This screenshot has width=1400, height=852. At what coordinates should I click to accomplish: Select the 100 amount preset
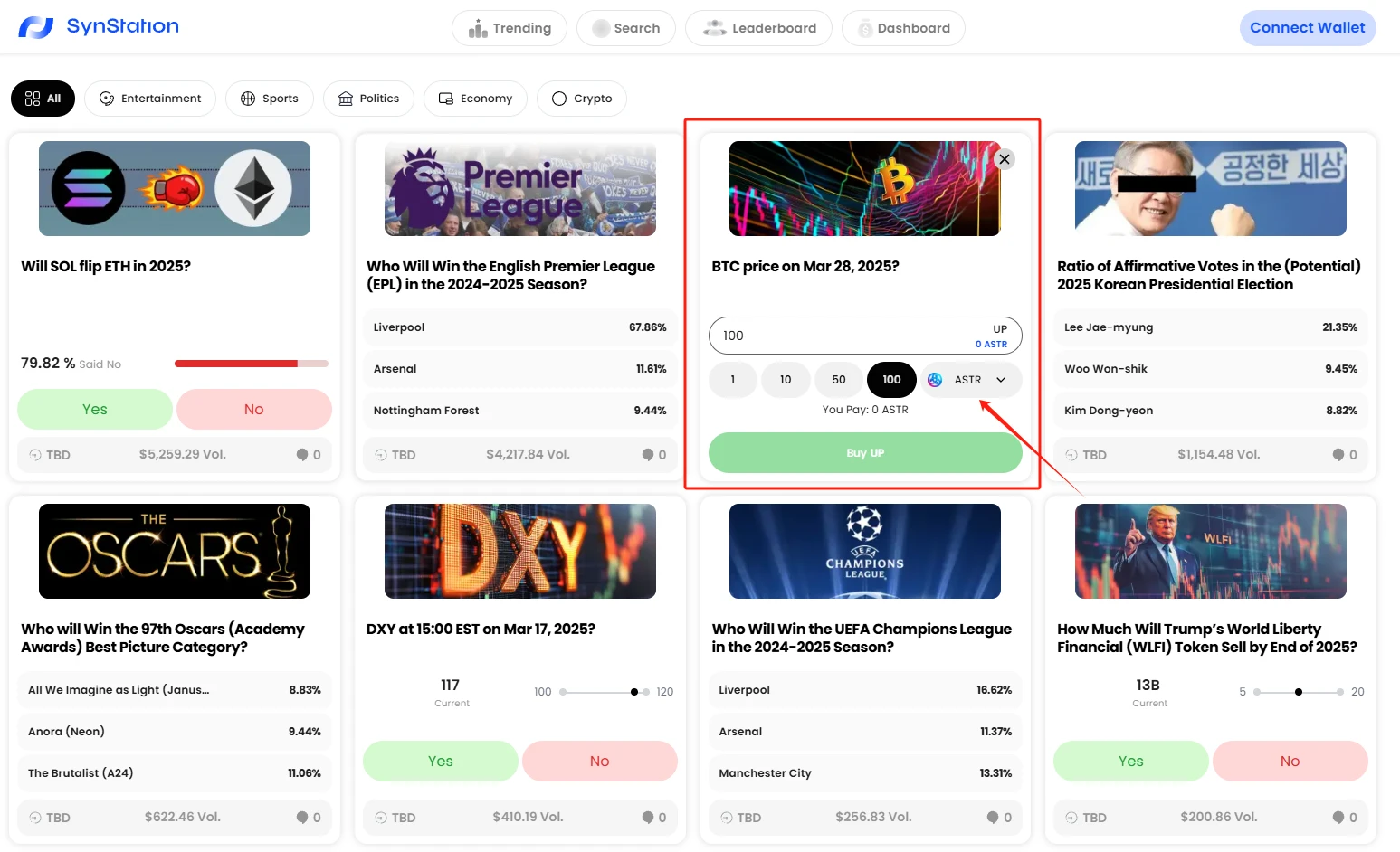[892, 380]
